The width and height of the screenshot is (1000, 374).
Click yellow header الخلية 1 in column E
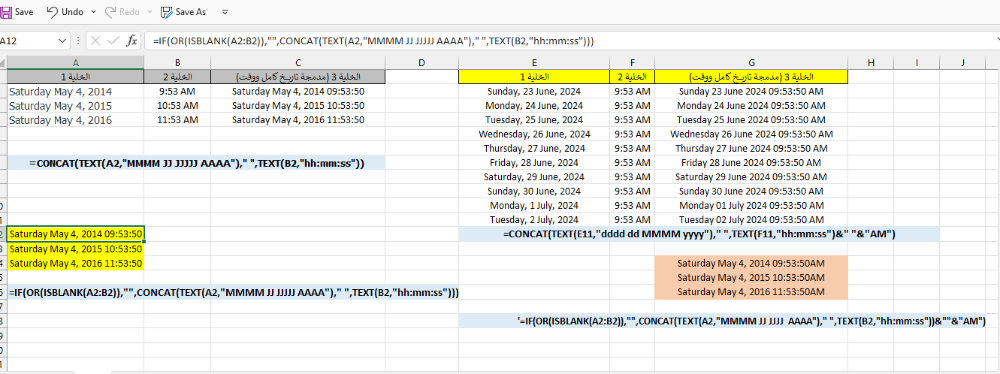tap(534, 77)
